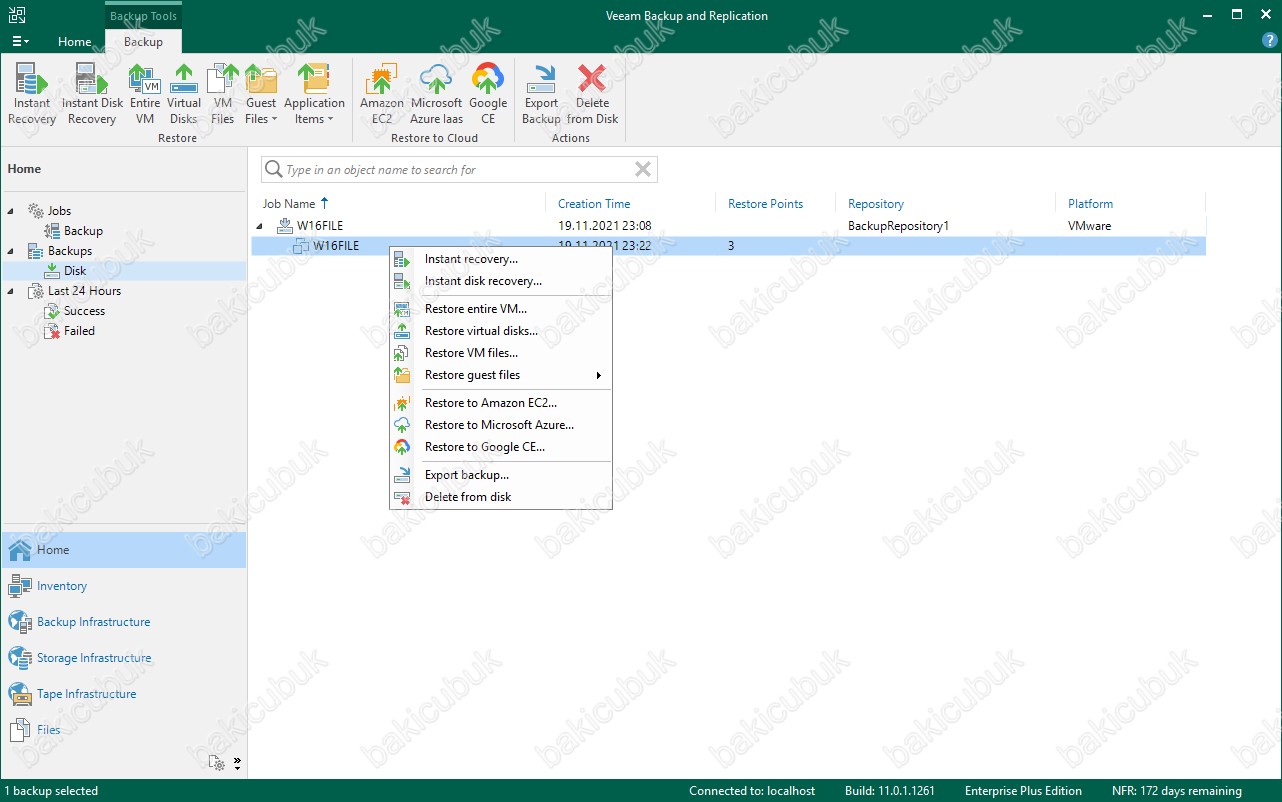Sort by Platform column header
Screen dimensions: 1282x802
pyautogui.click(x=1090, y=204)
